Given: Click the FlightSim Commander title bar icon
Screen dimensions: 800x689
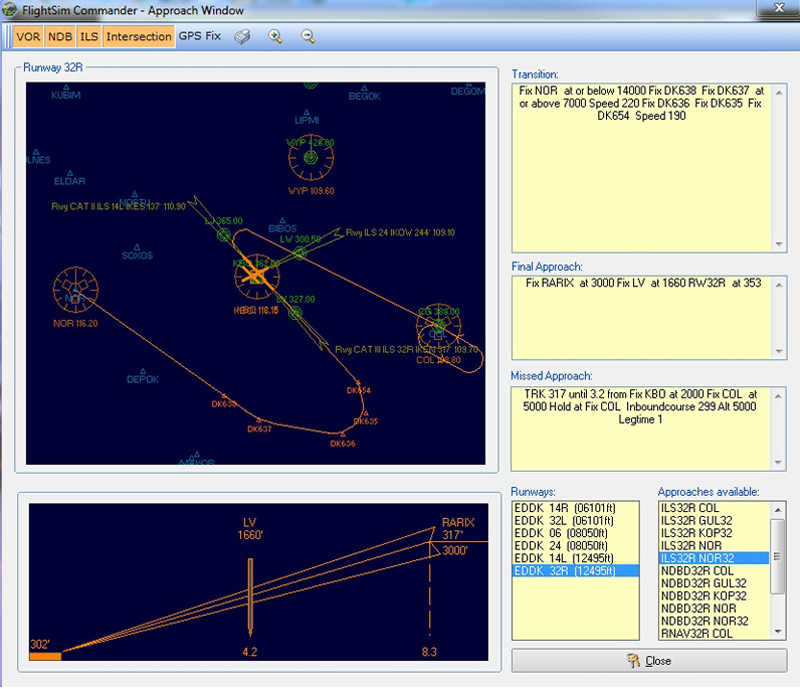Looking at the screenshot, I should 10,10.
